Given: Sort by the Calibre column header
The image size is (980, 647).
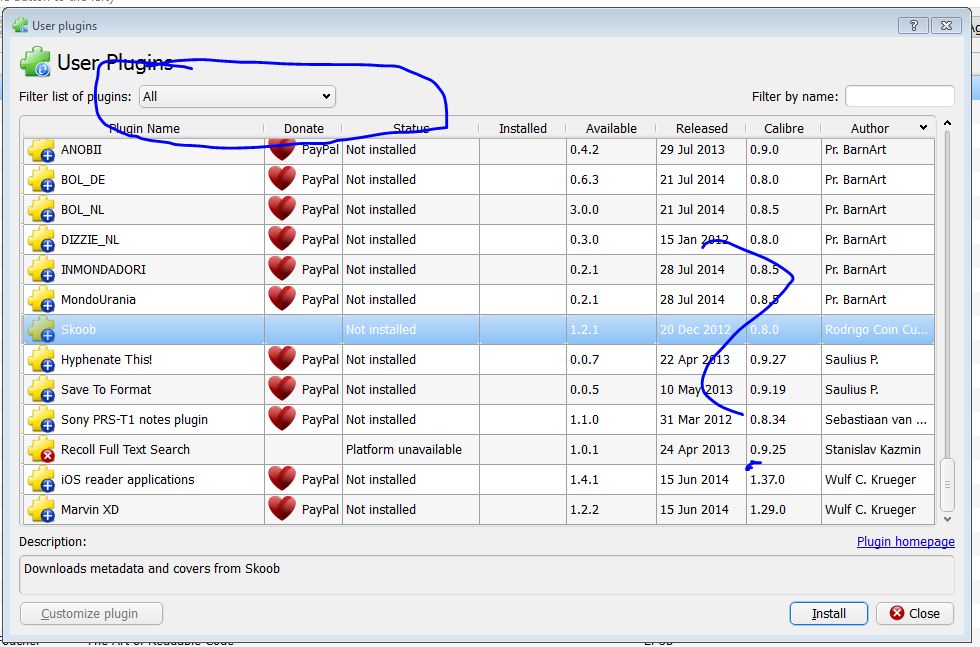Looking at the screenshot, I should (784, 129).
